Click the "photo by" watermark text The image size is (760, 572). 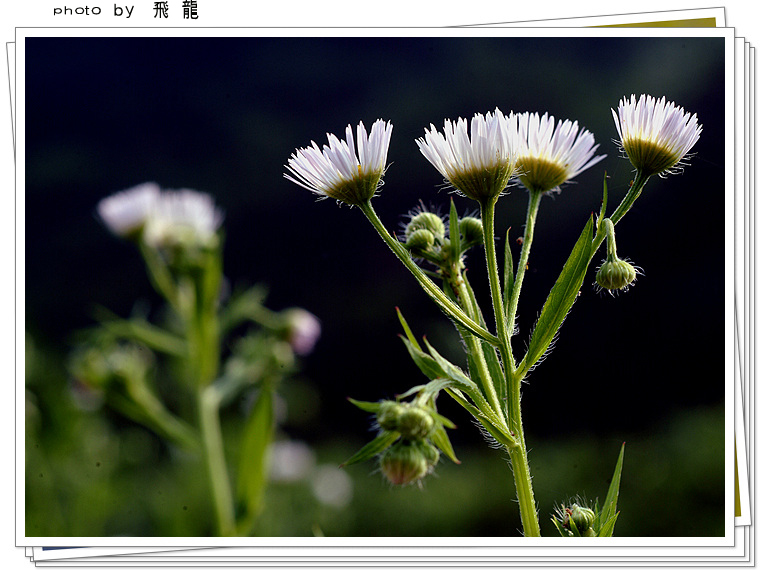tap(93, 11)
